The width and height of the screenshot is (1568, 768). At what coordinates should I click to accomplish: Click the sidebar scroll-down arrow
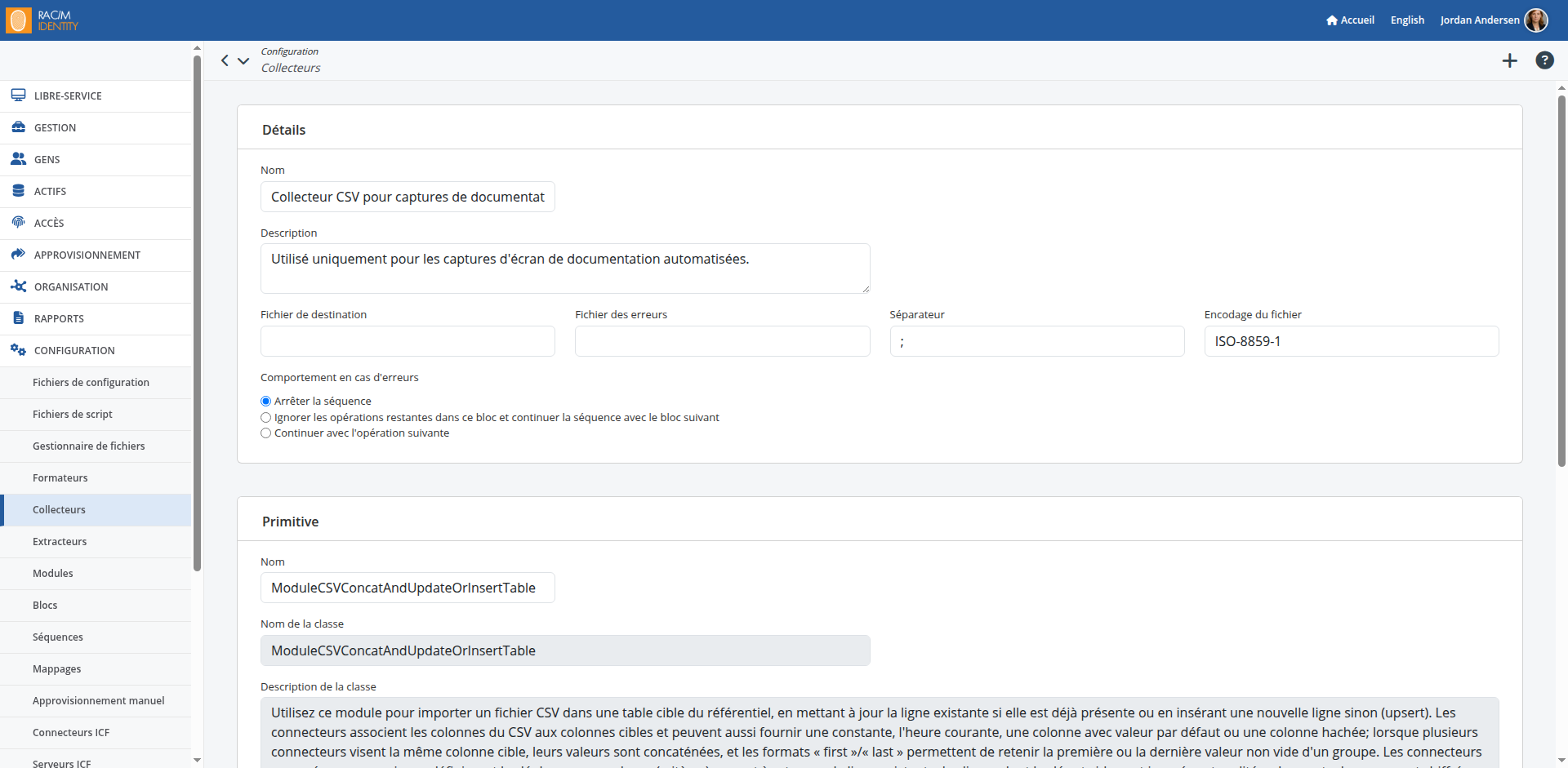tap(197, 760)
